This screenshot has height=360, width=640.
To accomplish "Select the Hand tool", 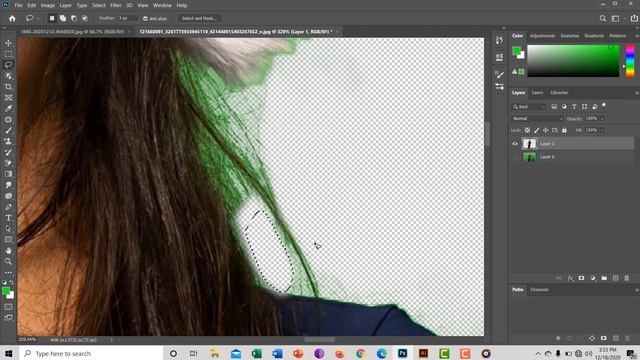I will 8,251.
